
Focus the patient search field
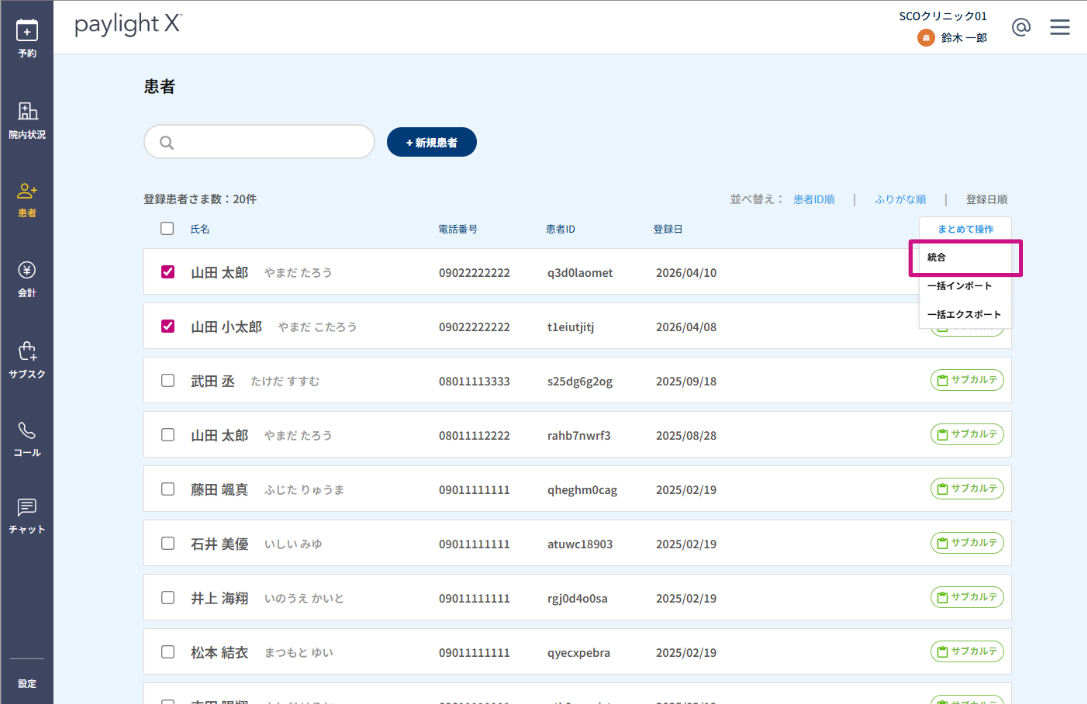click(x=259, y=142)
